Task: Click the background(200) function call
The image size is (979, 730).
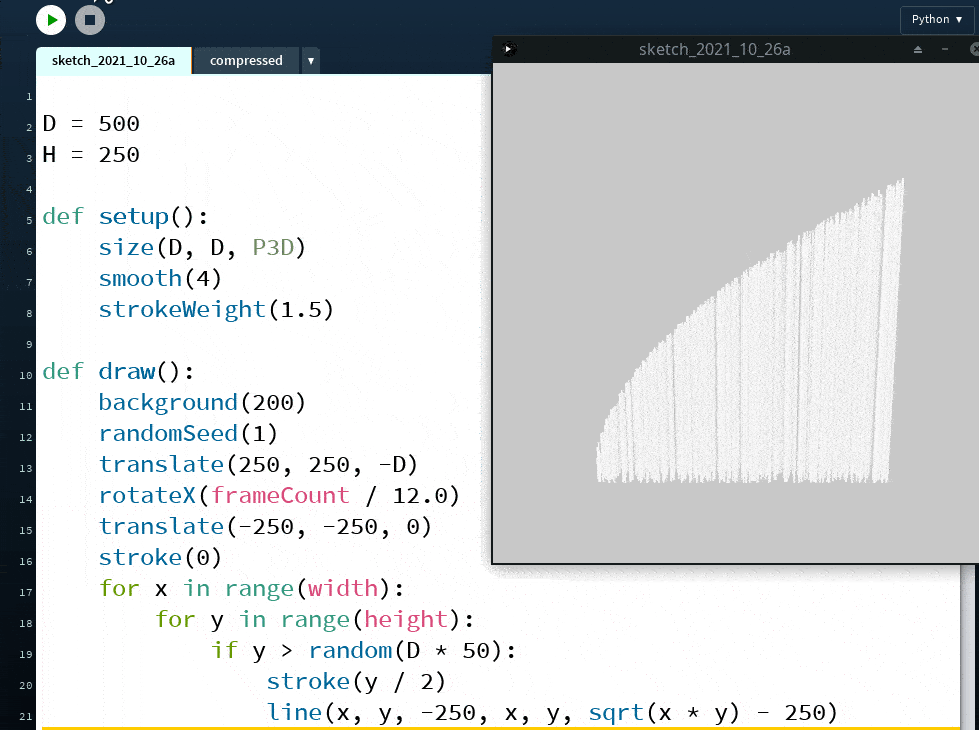Action: coord(201,403)
